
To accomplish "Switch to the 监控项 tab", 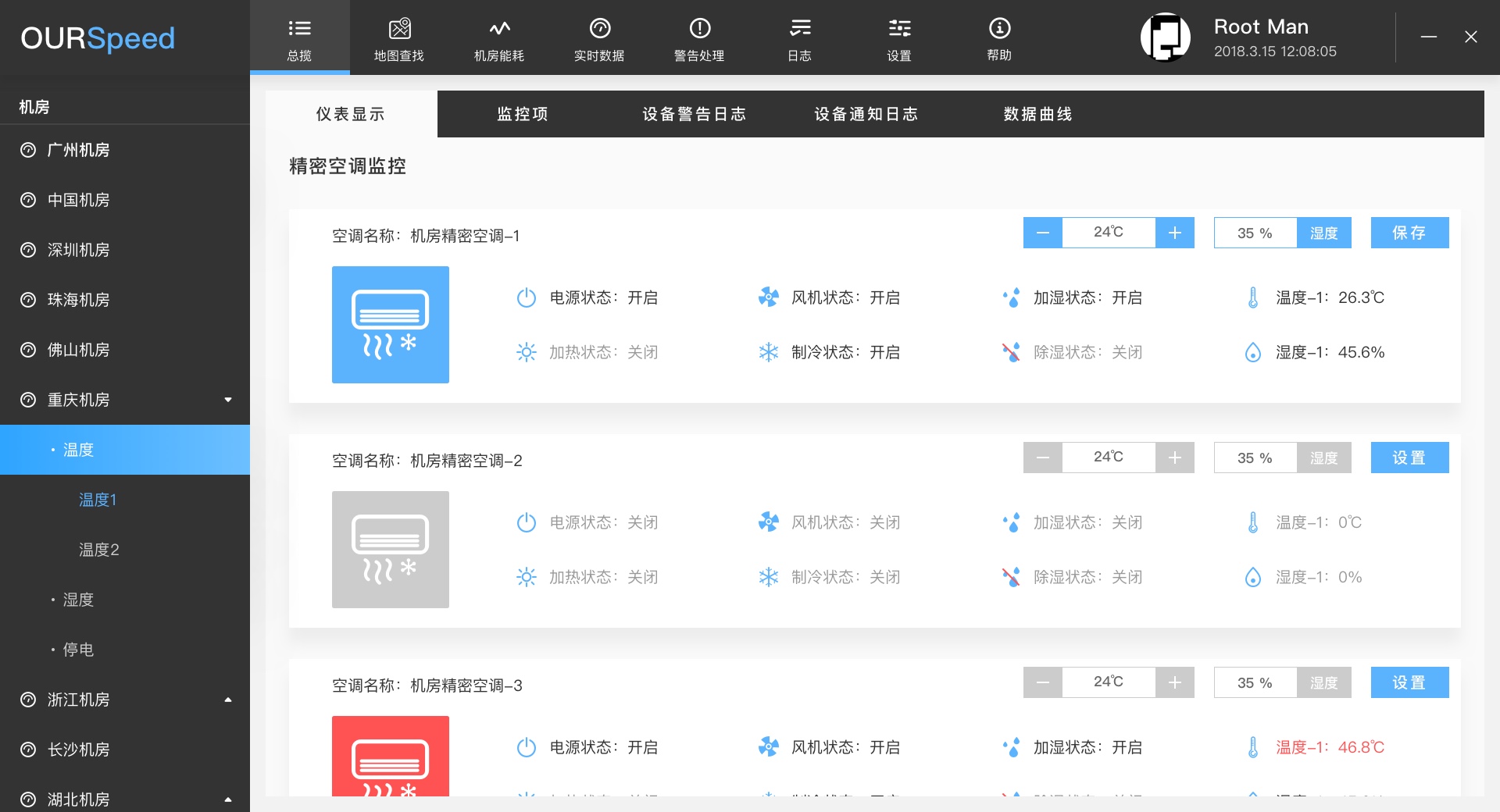I will 523,114.
